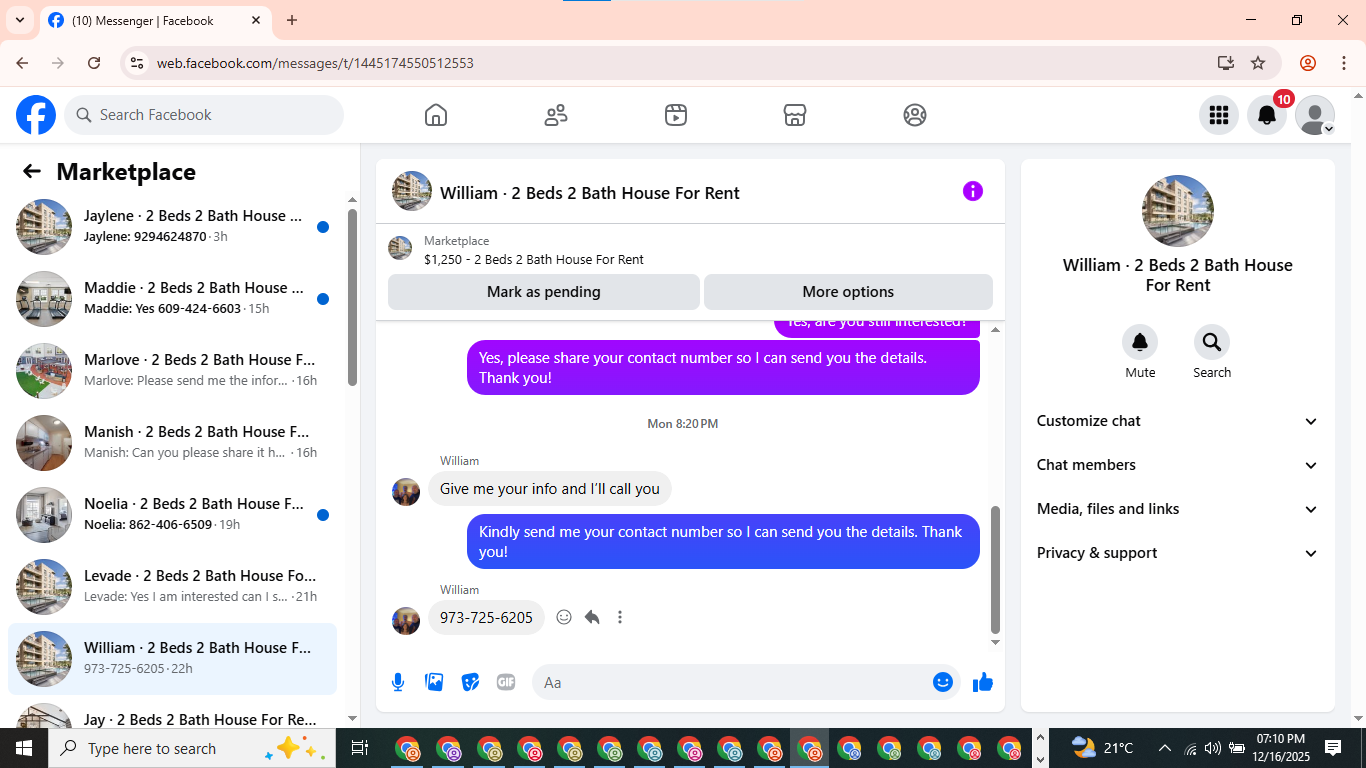Click William's listing thumbnail in right panel
Viewport: 1366px width, 768px height.
(1178, 211)
